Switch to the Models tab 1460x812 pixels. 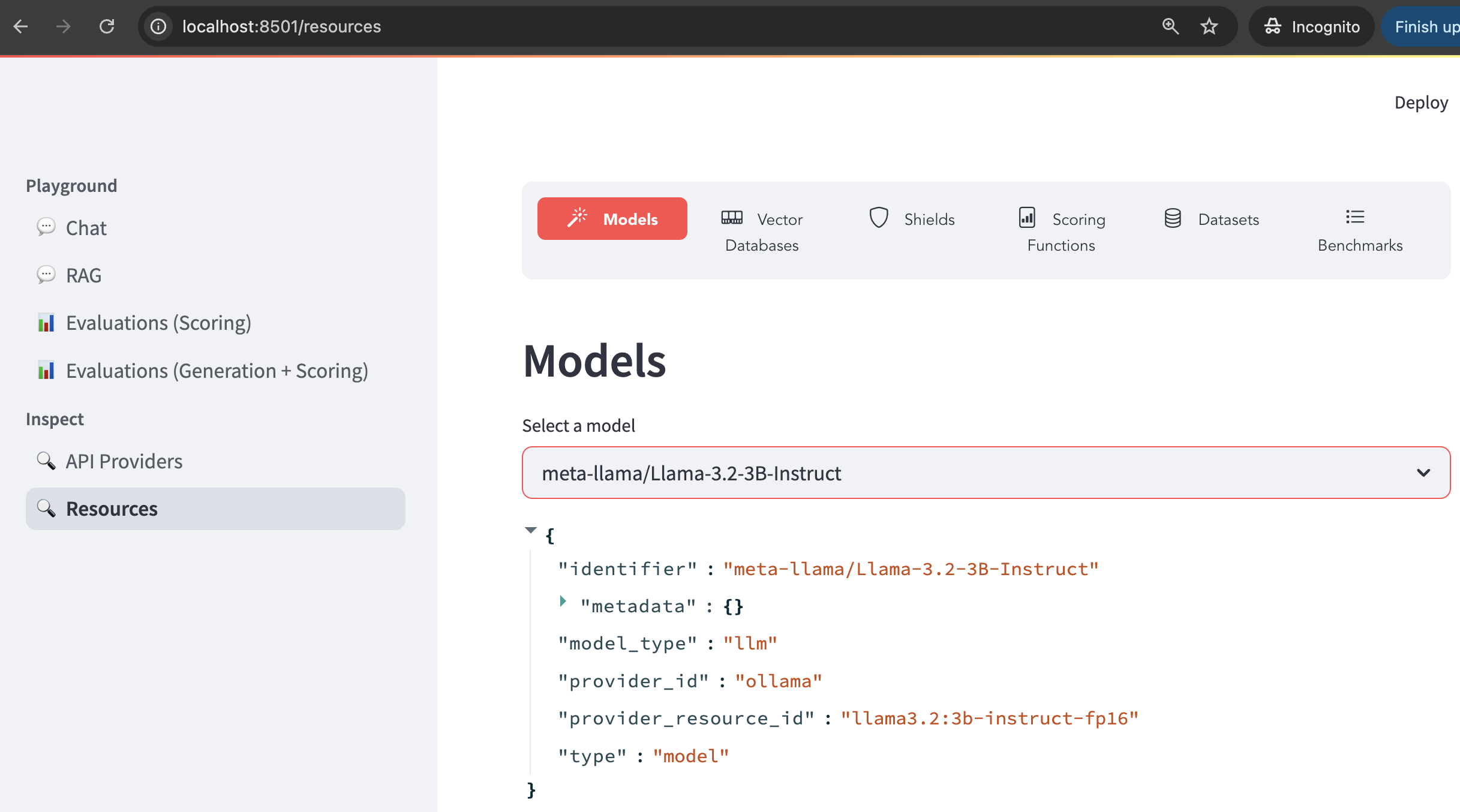[612, 219]
